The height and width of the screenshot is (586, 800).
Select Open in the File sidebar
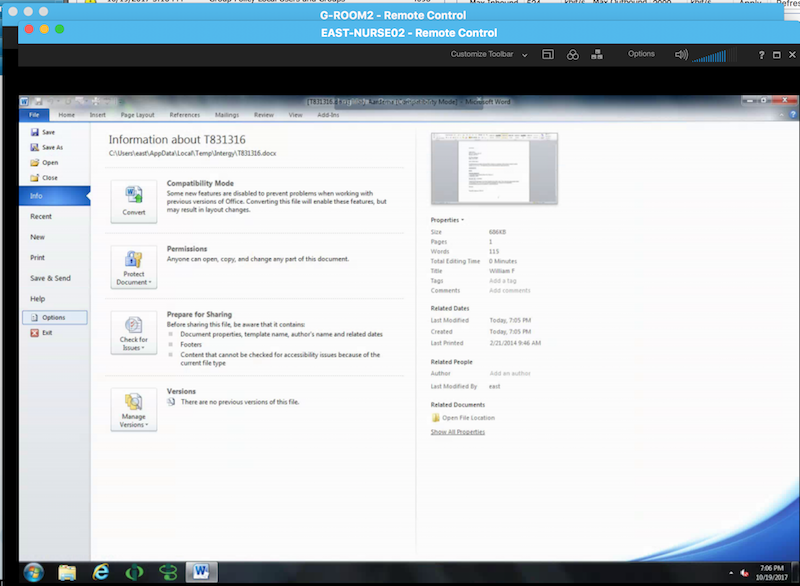pyautogui.click(x=44, y=163)
